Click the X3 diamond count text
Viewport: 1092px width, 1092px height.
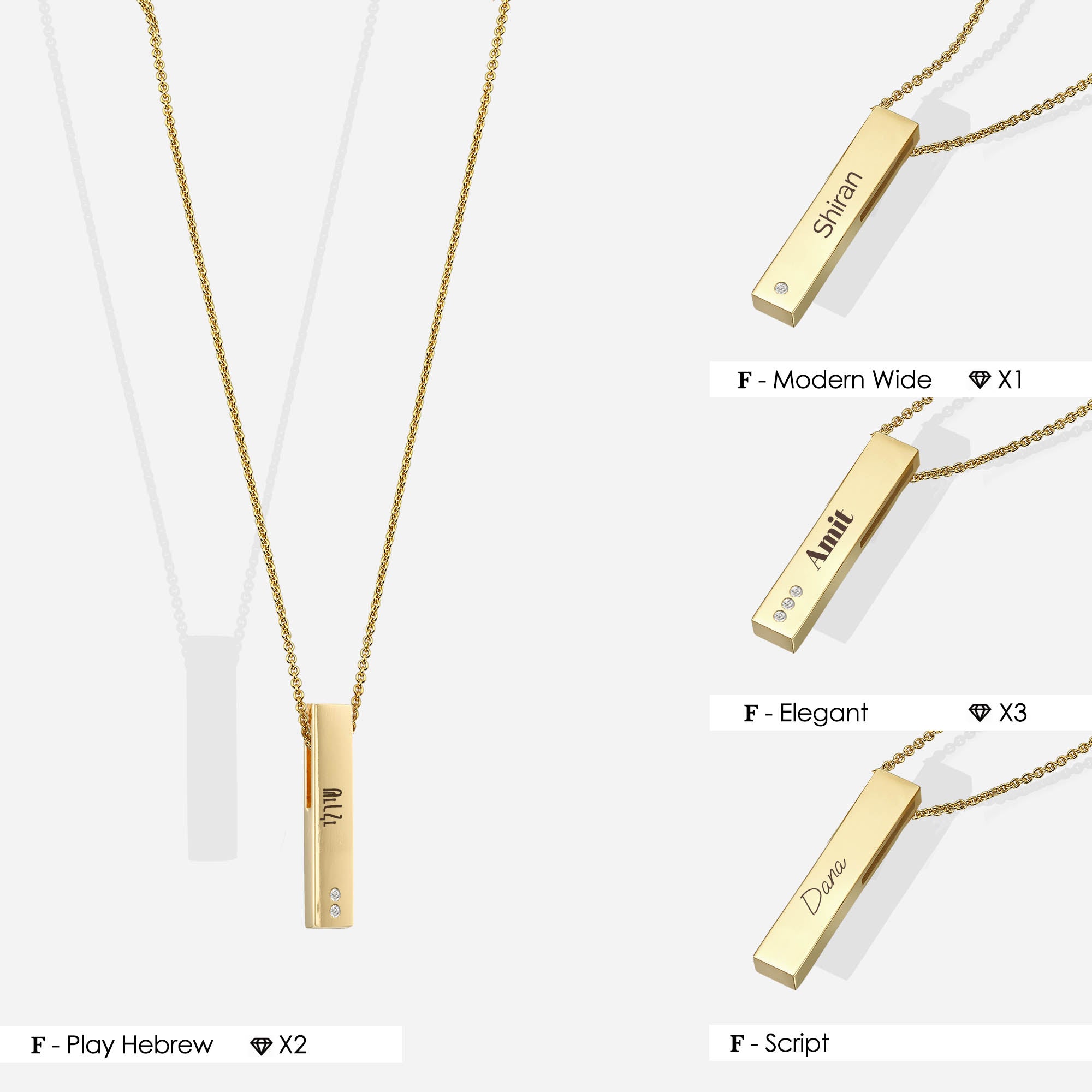1013,713
